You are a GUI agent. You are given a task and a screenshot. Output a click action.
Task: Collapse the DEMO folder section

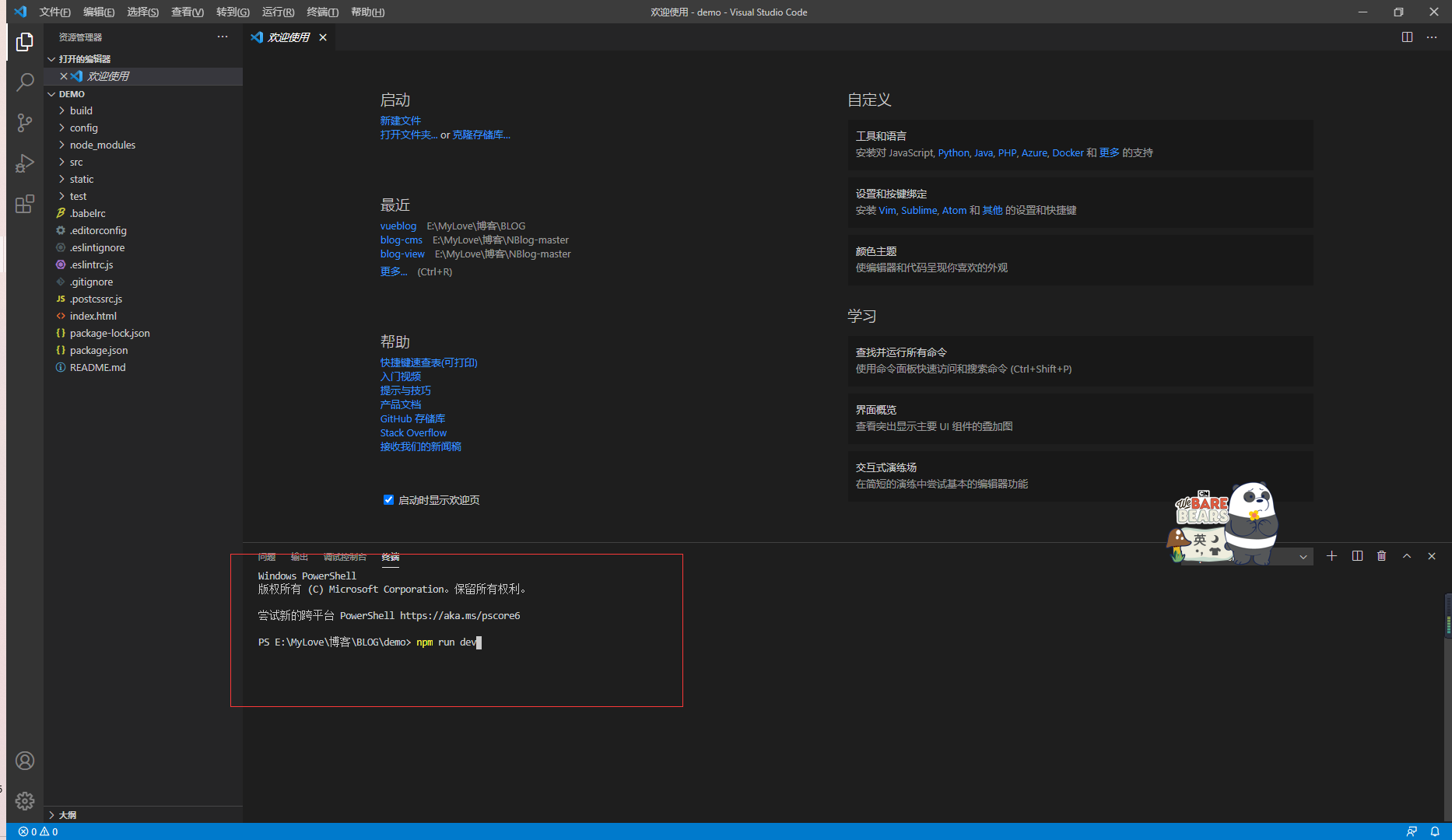143,94
